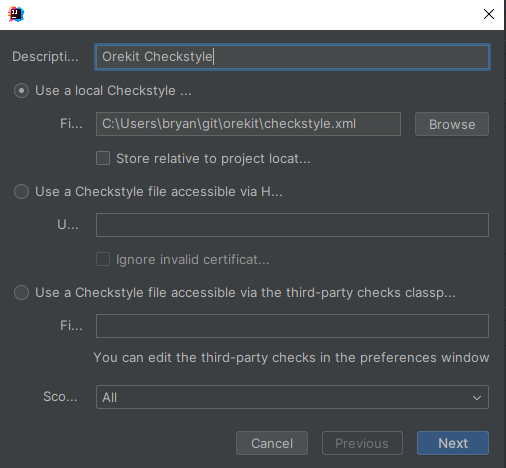This screenshot has width=506, height=468.
Task: Click the 'Sco...' label
Action: click(x=60, y=397)
